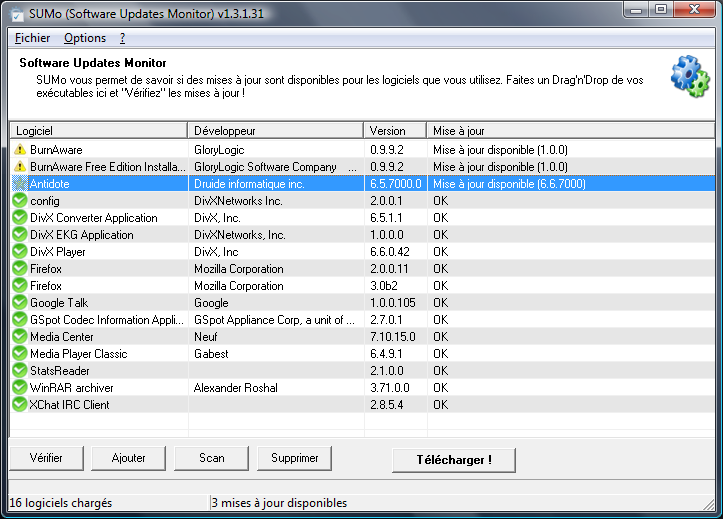Click the status icon next to Antidote
723x519 pixels.
20,183
